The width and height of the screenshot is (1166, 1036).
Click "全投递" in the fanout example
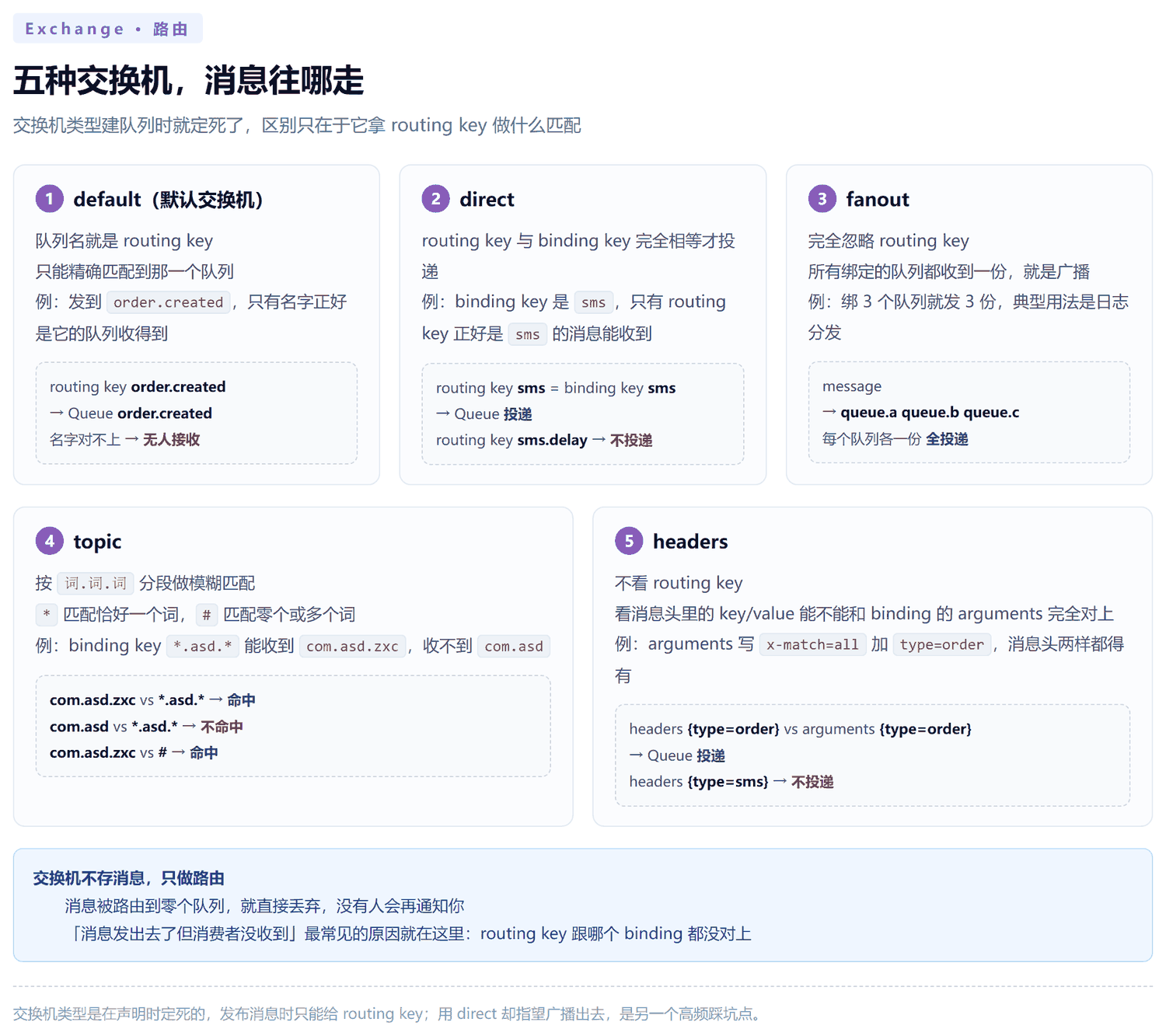[x=947, y=438]
